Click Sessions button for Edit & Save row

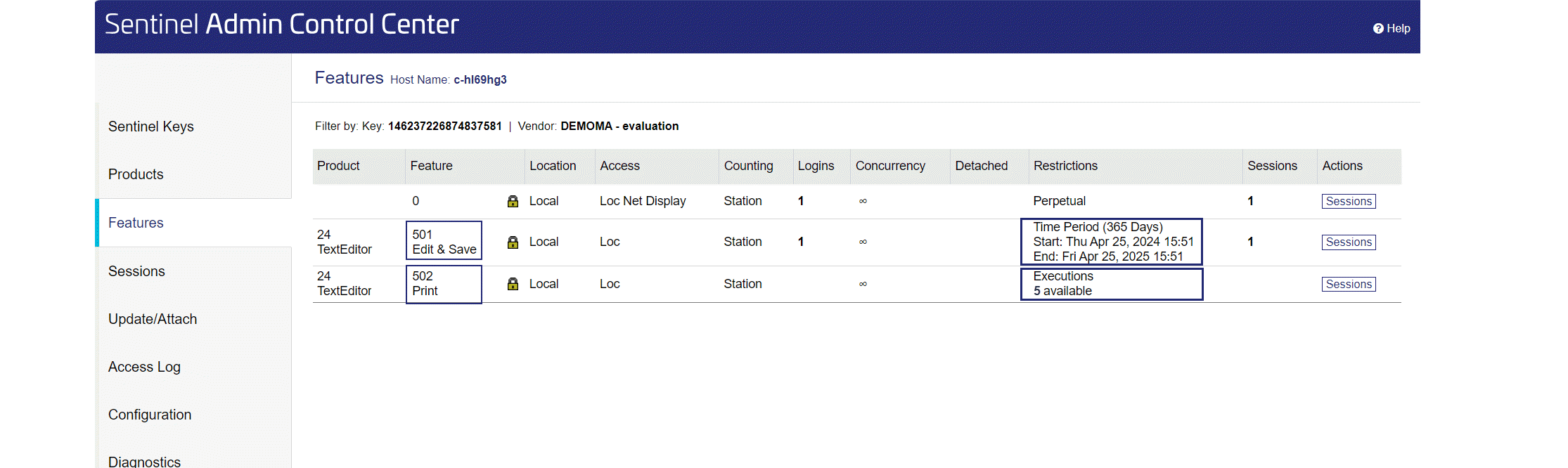1348,242
